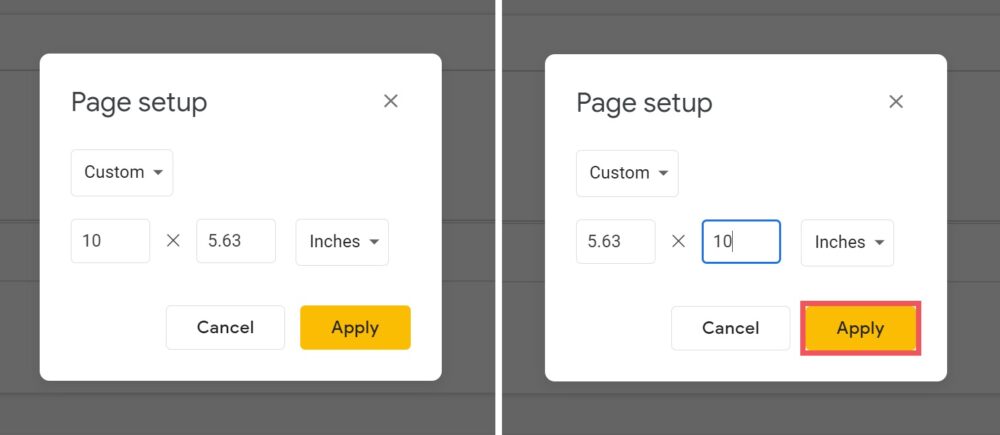The height and width of the screenshot is (435, 1000).
Task: Click Apply in the left dialog
Action: [355, 327]
